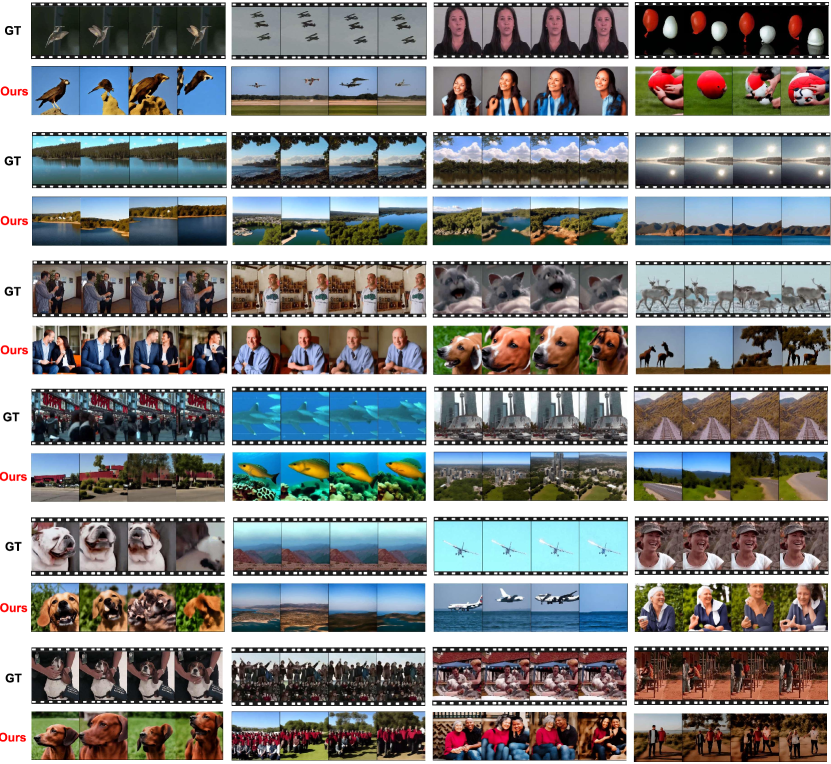Viewport: 831px width, 764px height.
Task: Select the GT lake with forested shore strip
Action: (x=129, y=161)
